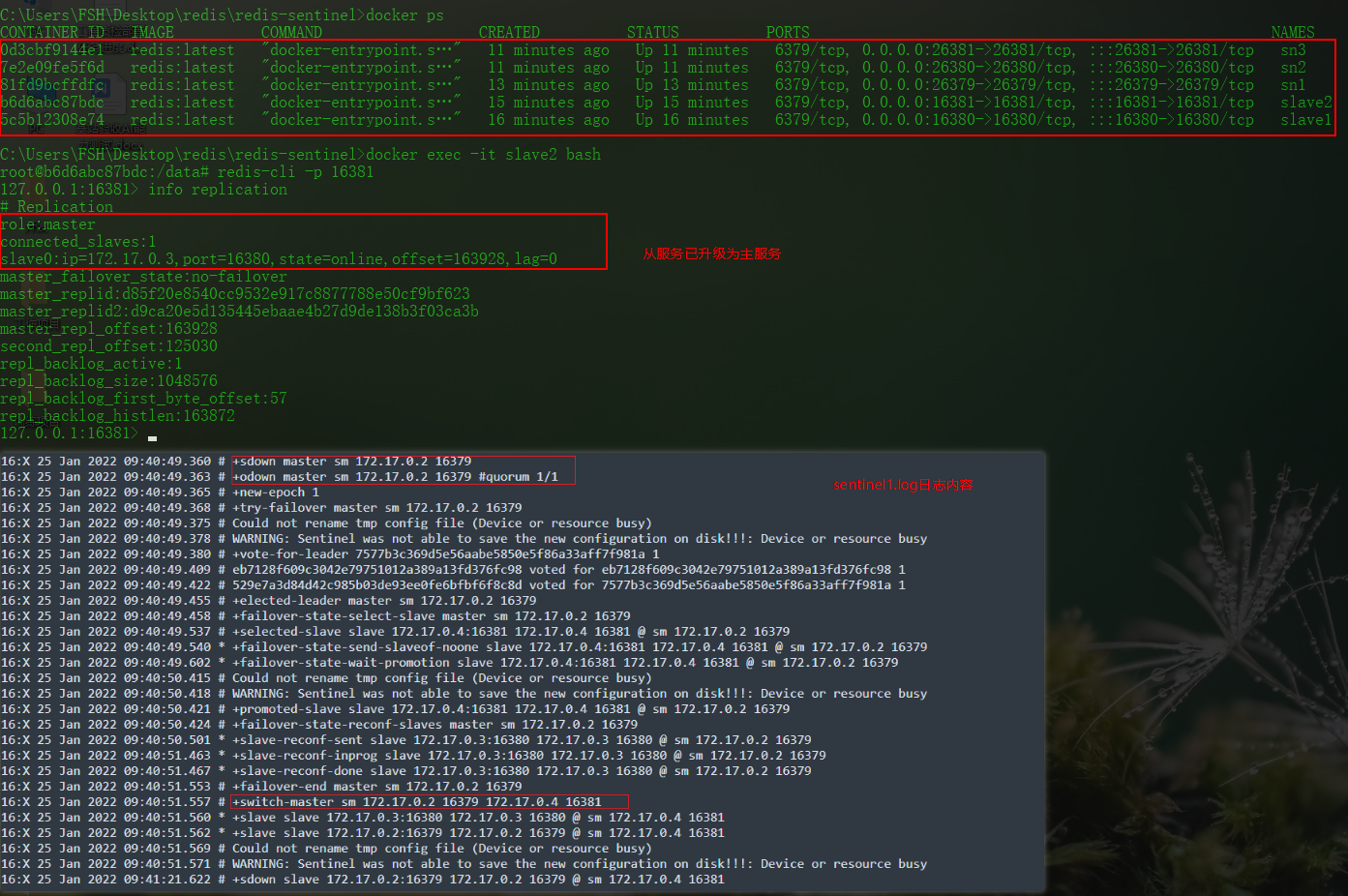Select container name slave1
1348x896 pixels.
[x=1306, y=120]
